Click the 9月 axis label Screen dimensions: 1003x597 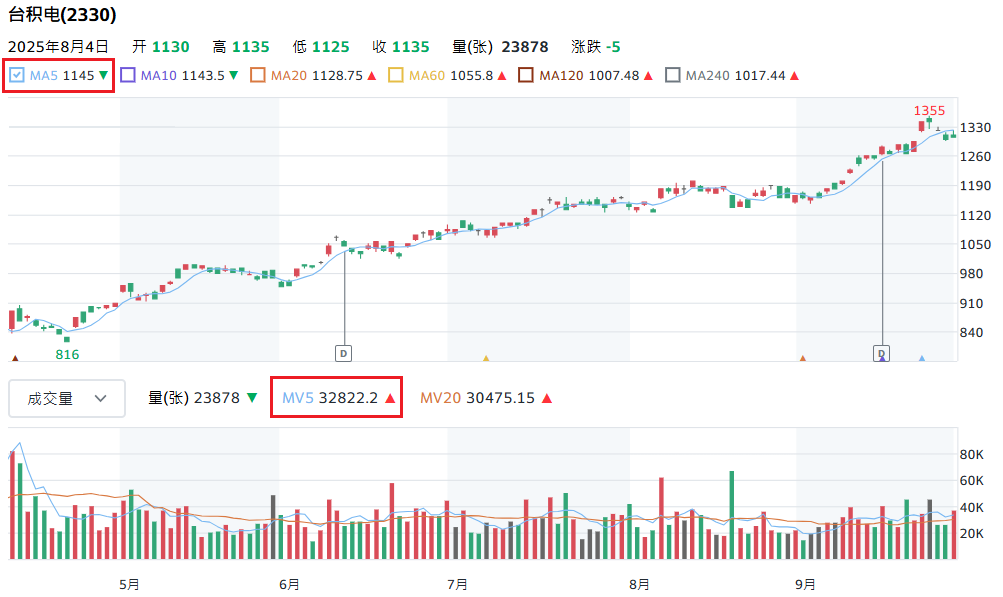point(805,584)
